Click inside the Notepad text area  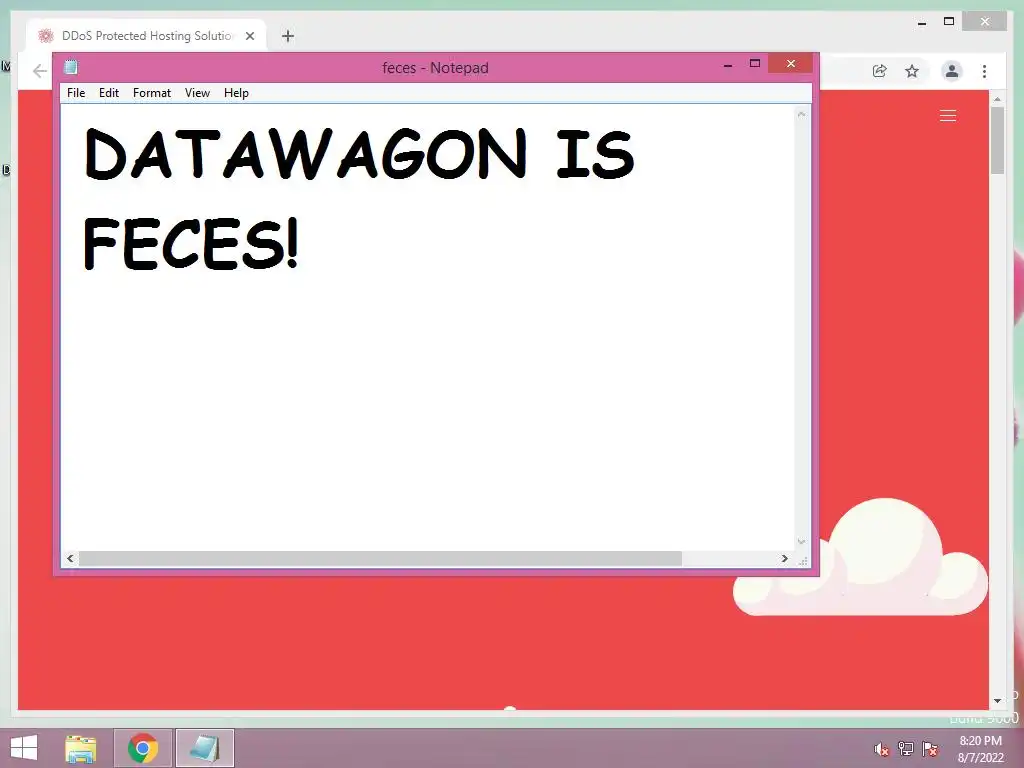pos(428,327)
